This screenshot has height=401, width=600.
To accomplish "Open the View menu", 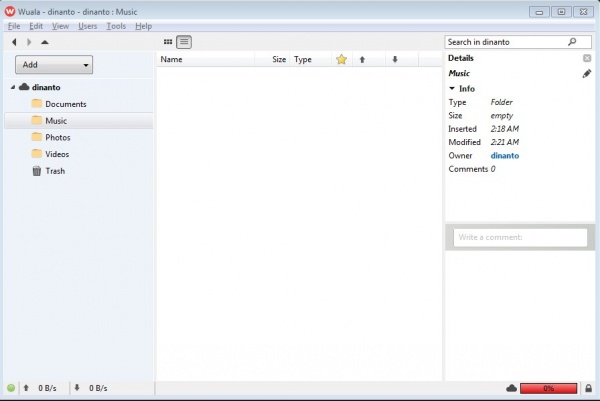I will tap(60, 26).
